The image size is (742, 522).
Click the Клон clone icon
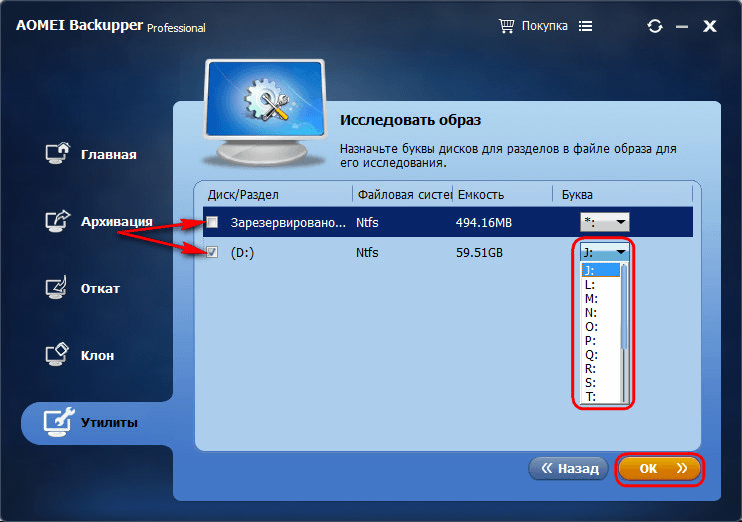(57, 354)
